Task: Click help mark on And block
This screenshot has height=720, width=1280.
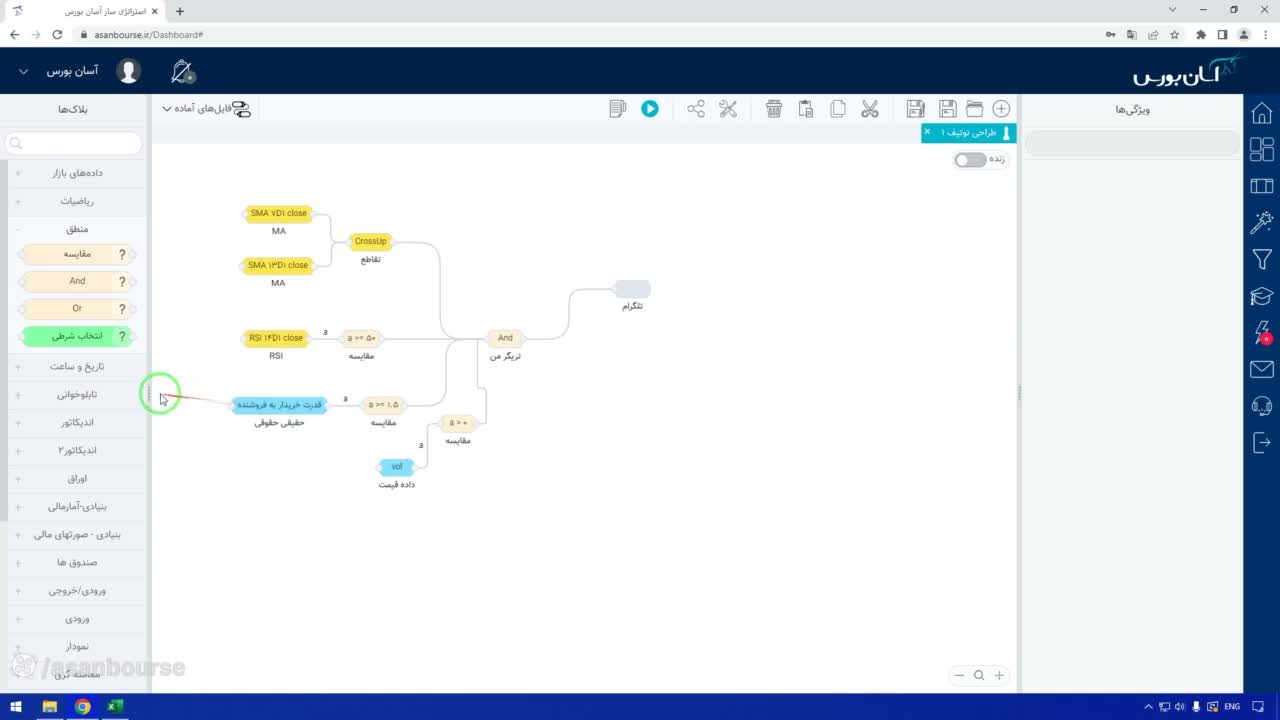Action: point(123,282)
